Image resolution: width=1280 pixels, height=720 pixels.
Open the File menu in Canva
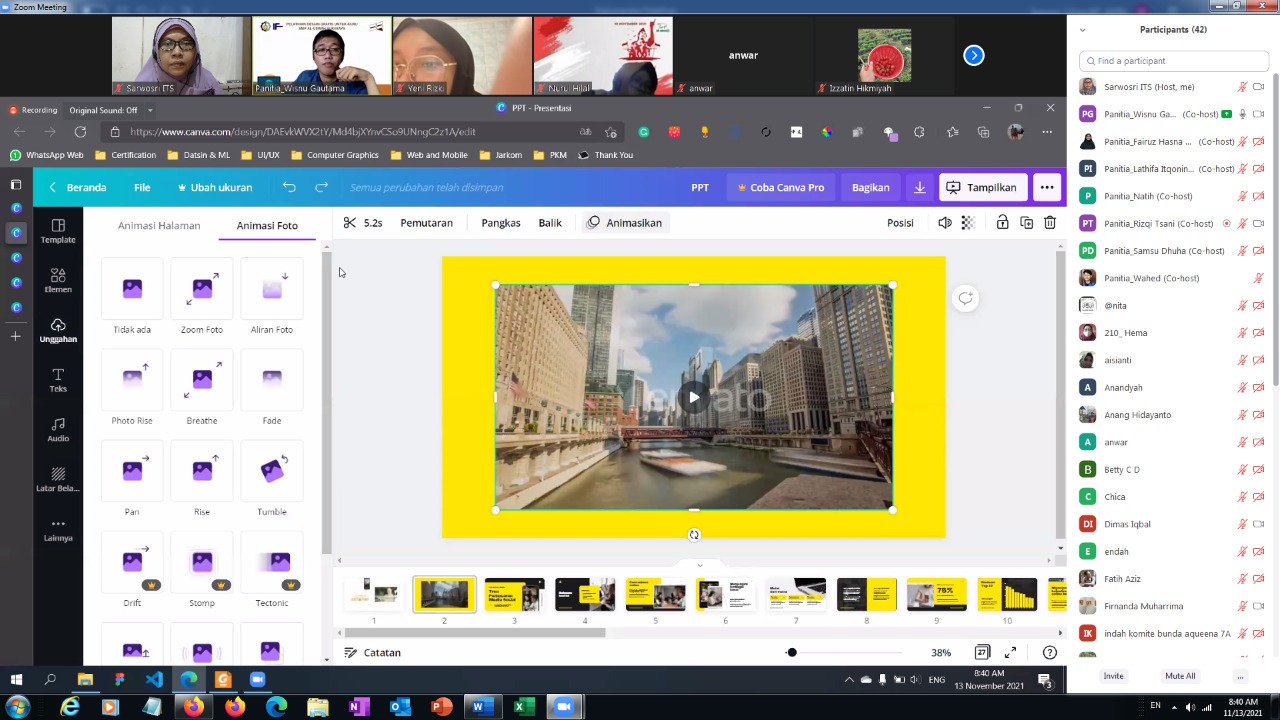[x=142, y=187]
